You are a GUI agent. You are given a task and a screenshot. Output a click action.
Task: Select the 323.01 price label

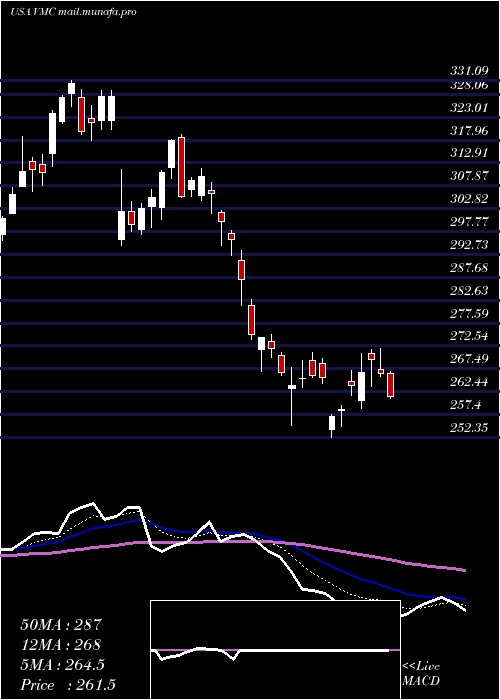coord(468,108)
